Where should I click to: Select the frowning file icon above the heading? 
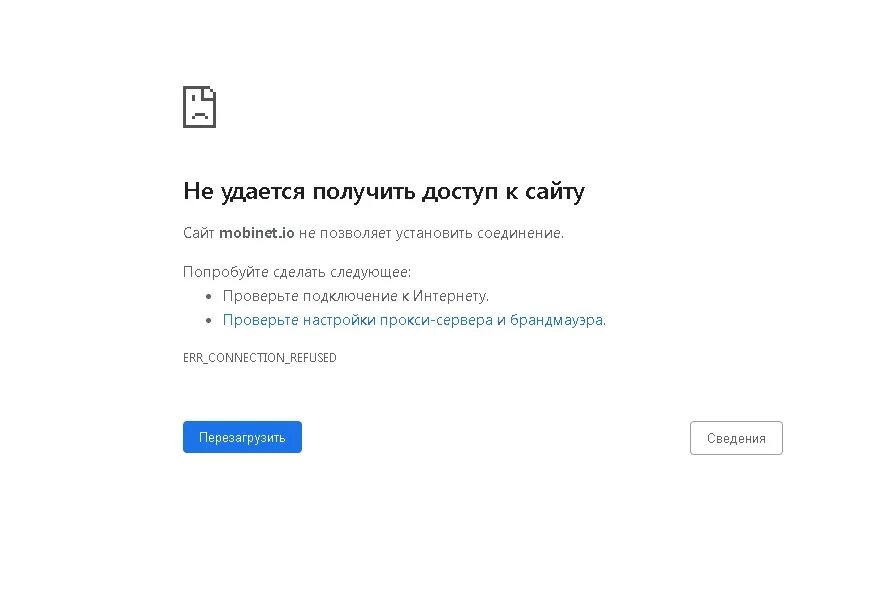point(199,106)
